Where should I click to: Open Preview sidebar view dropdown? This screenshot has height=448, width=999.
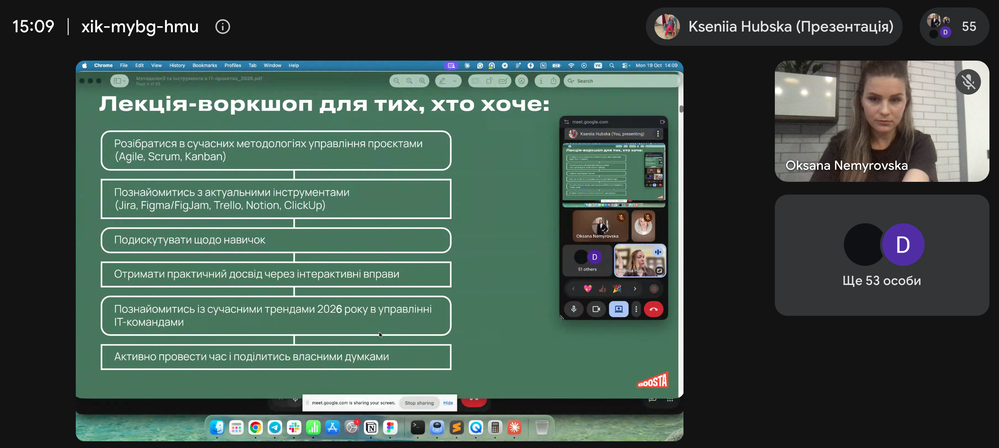119,81
